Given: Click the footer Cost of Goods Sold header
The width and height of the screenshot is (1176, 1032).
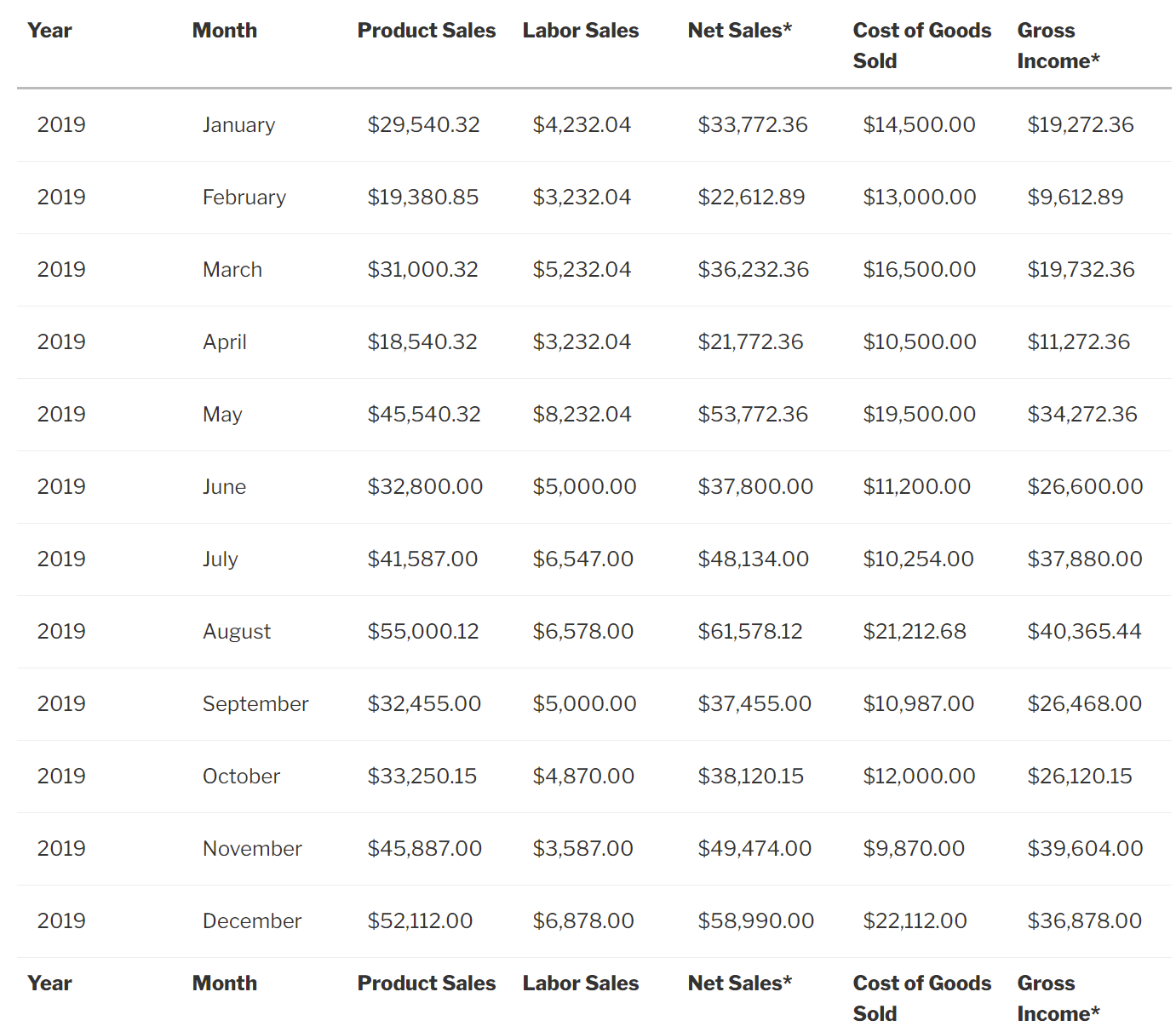Looking at the screenshot, I should pos(921,998).
